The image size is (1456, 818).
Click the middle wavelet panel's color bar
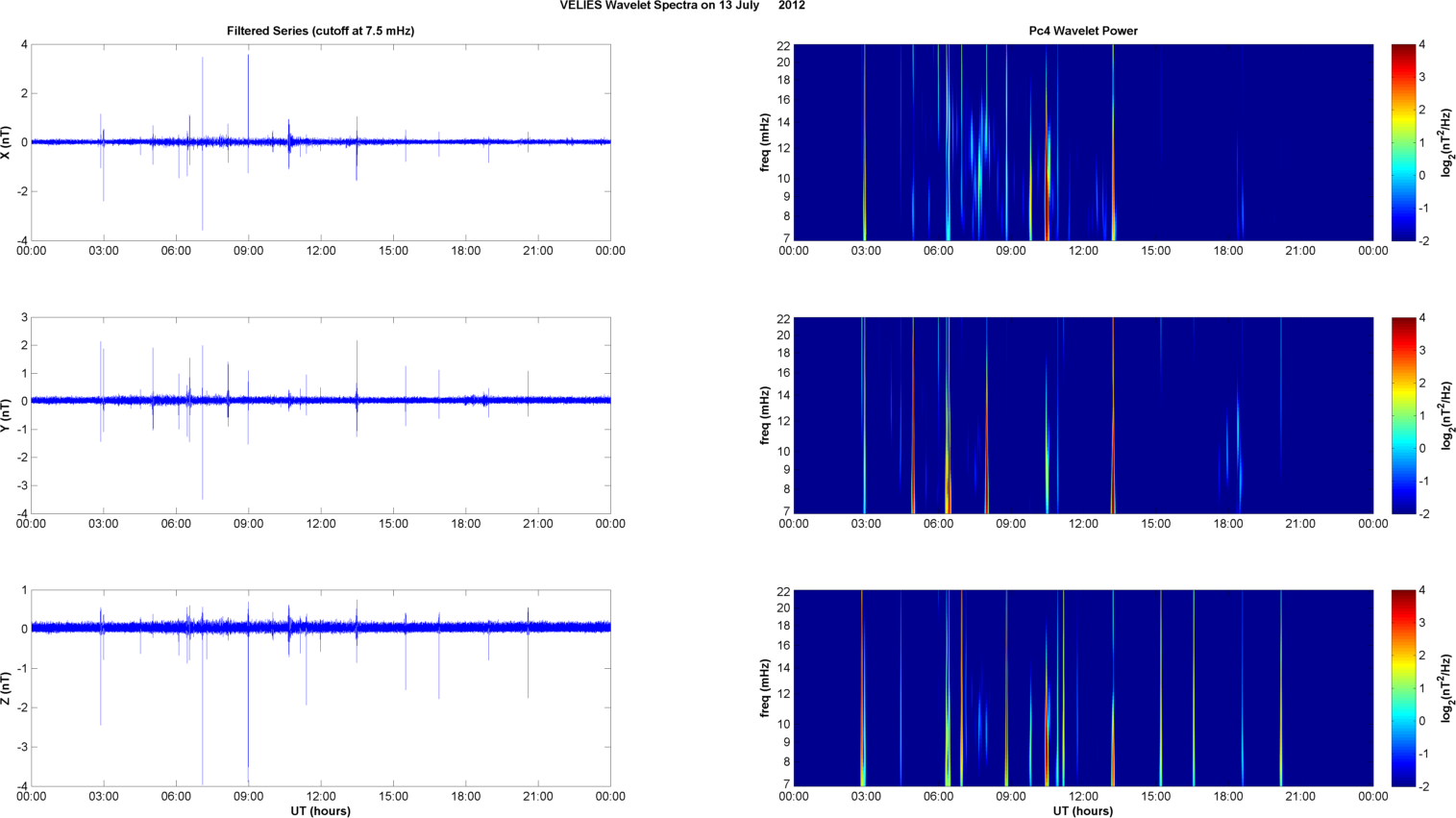coord(1403,415)
